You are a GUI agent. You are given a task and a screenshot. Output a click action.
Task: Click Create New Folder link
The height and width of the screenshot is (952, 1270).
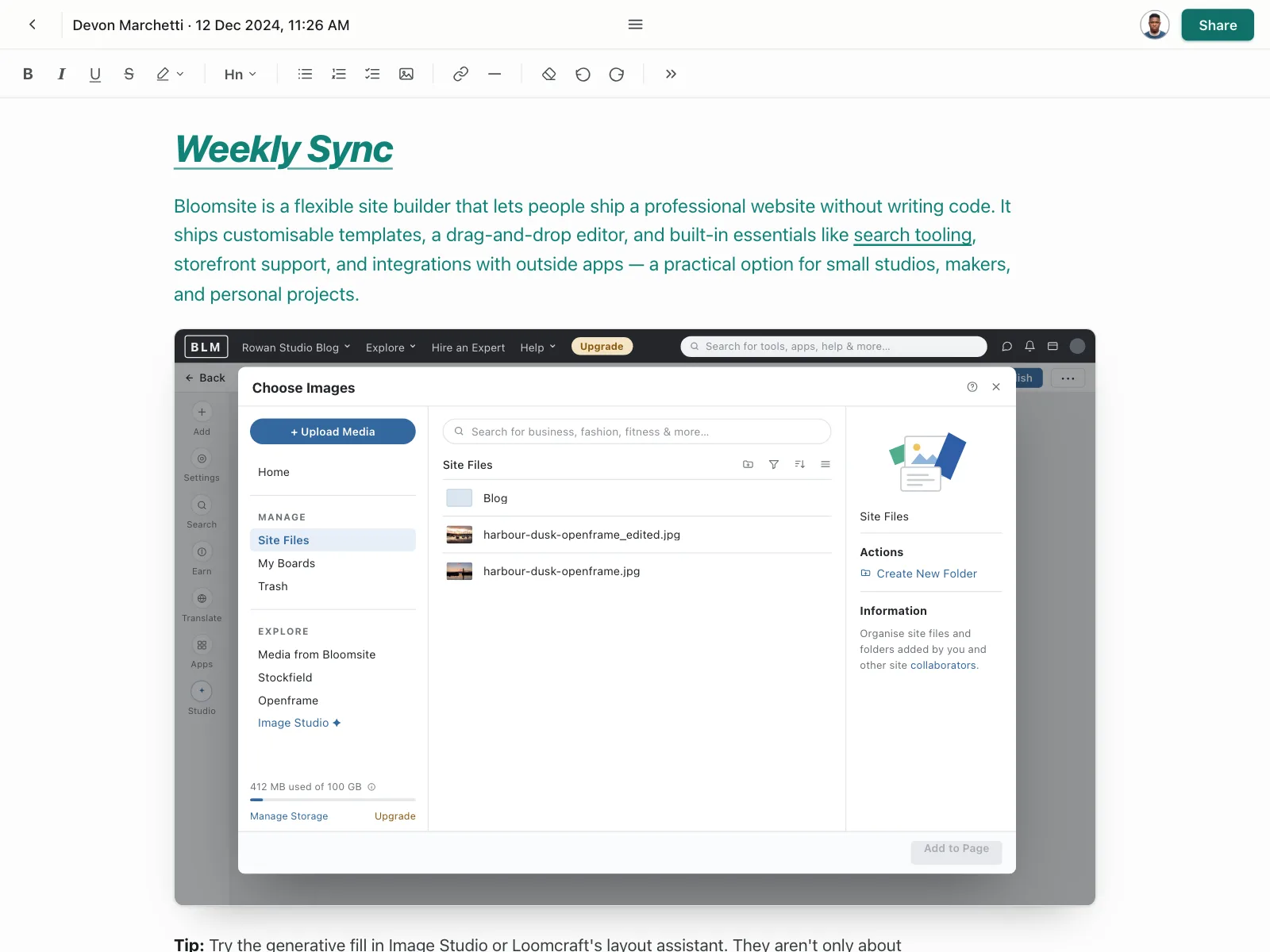click(918, 574)
